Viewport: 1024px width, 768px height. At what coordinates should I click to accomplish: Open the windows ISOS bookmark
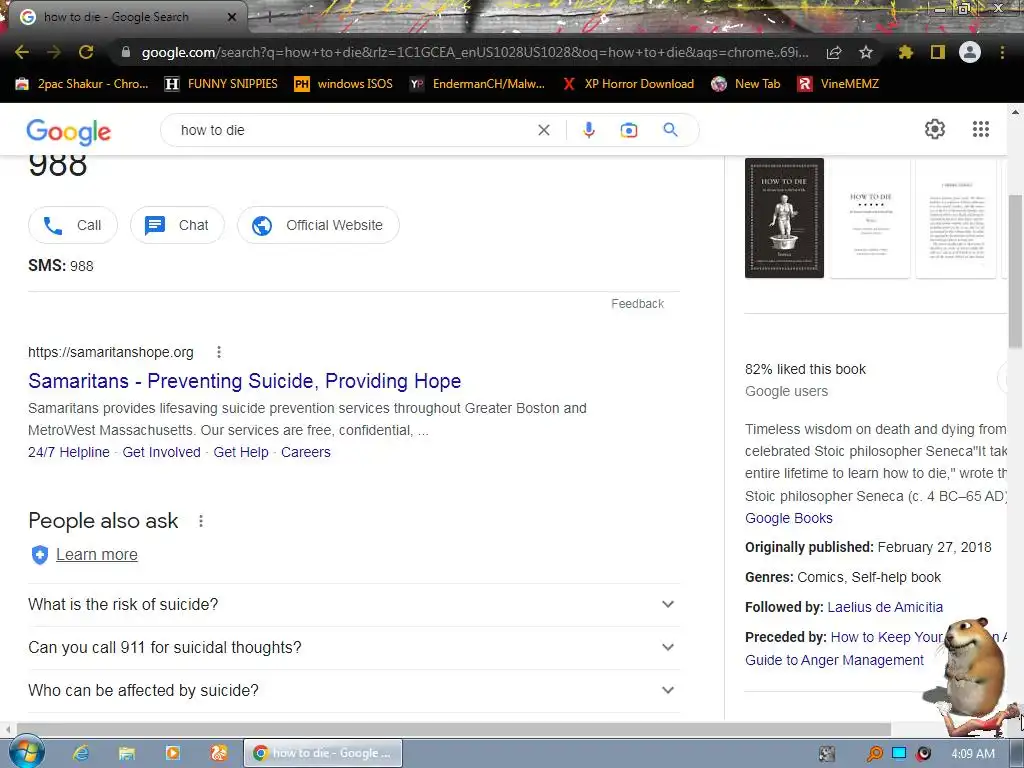tap(344, 84)
